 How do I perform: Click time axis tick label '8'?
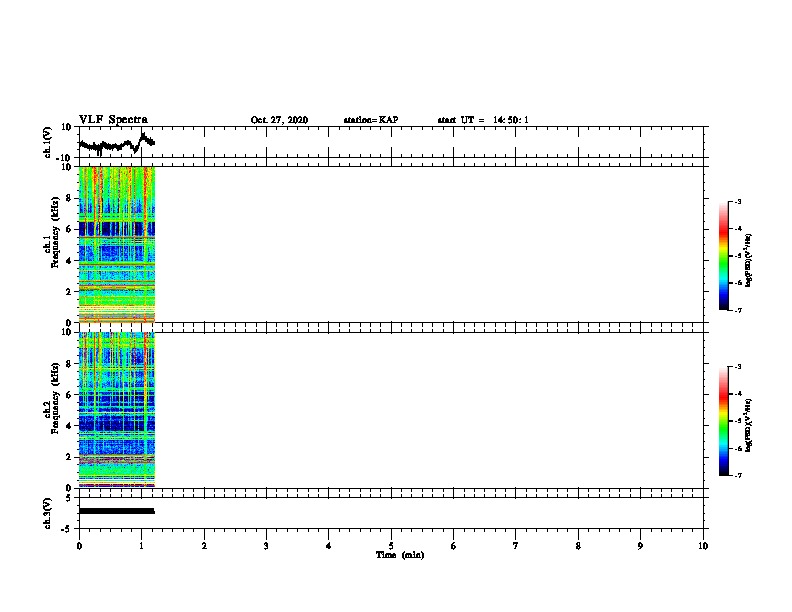578,546
